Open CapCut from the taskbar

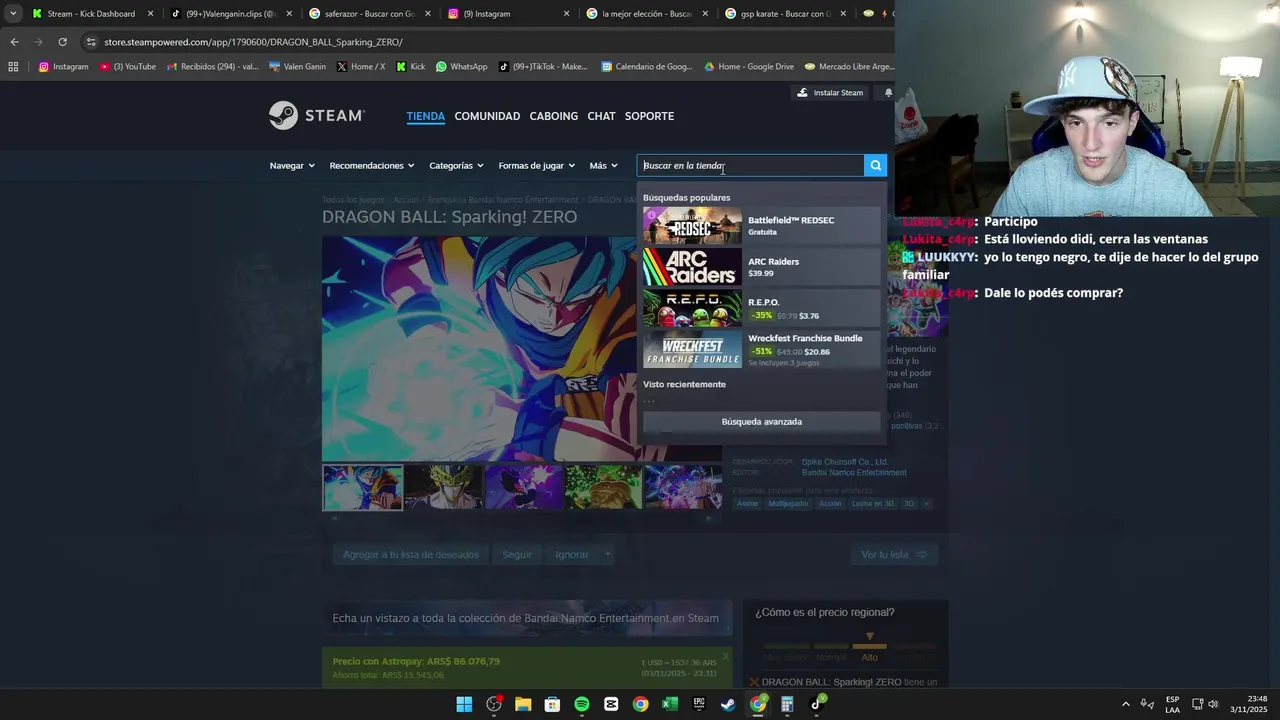[611, 704]
